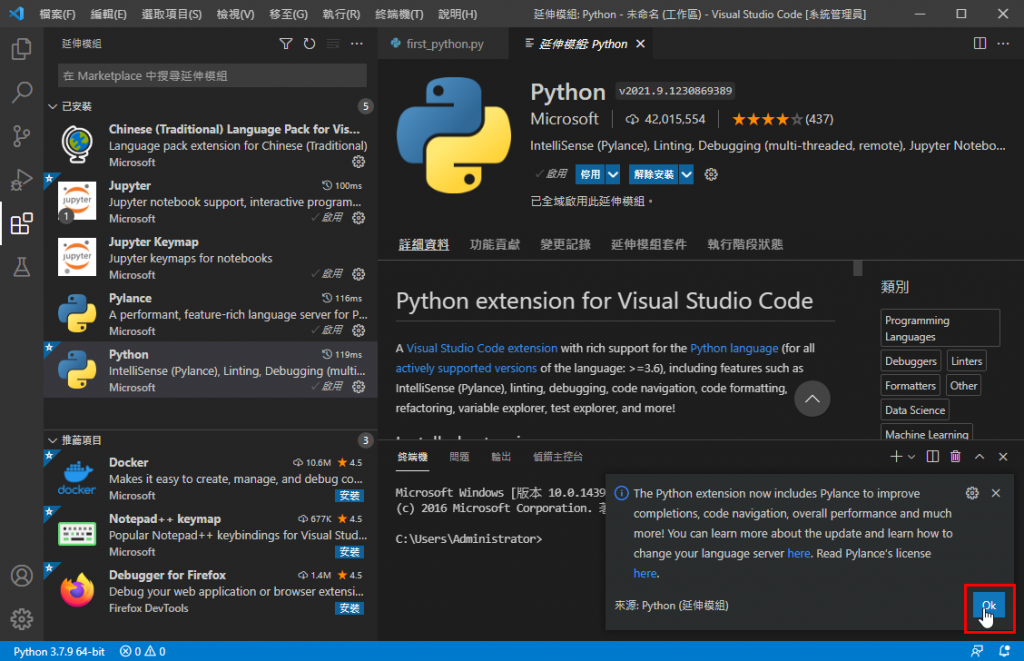This screenshot has height=661, width=1024.
Task: Open the Testing flask icon
Action: pos(21,267)
